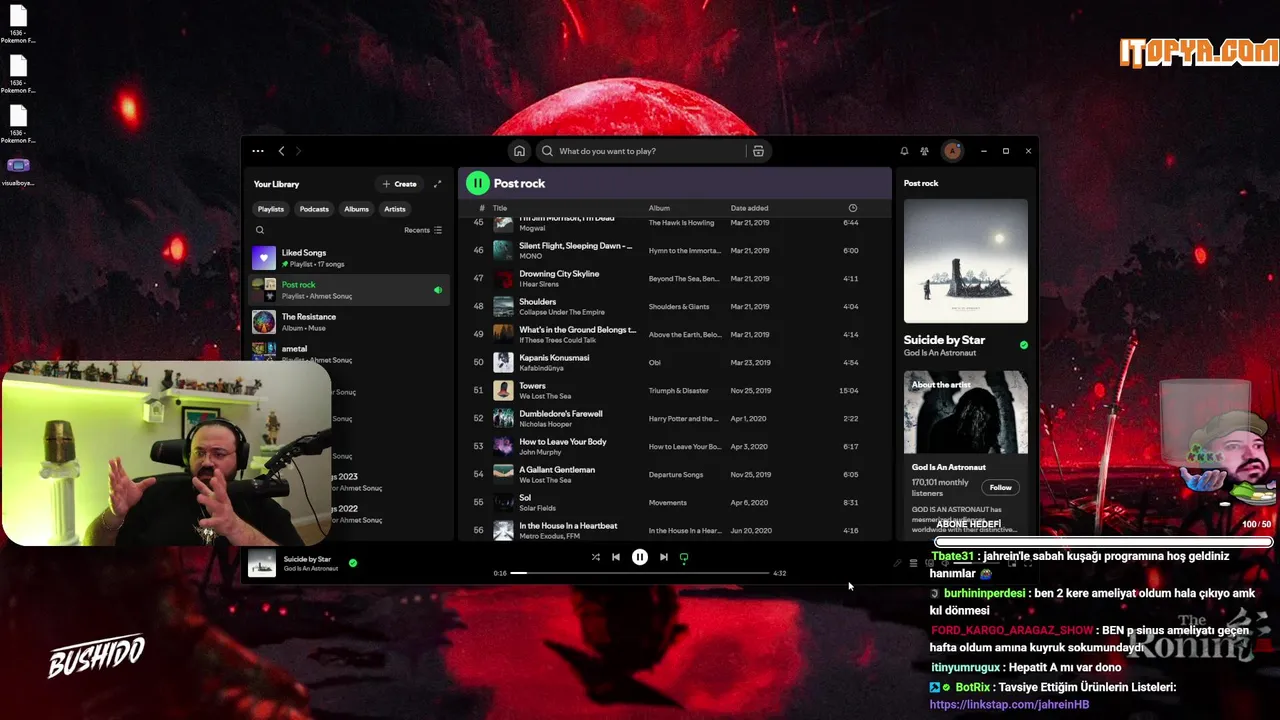Click now-playing cover thumbnail in player bar
1280x720 pixels.
pyautogui.click(x=262, y=563)
